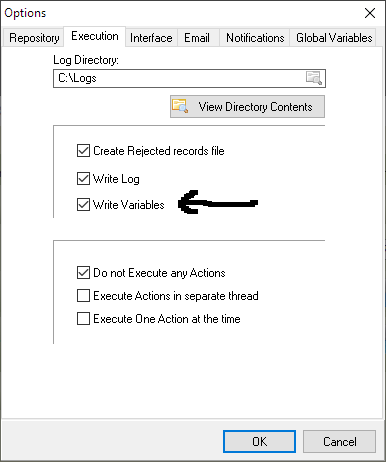Click into the Log Directory path field

[179, 78]
